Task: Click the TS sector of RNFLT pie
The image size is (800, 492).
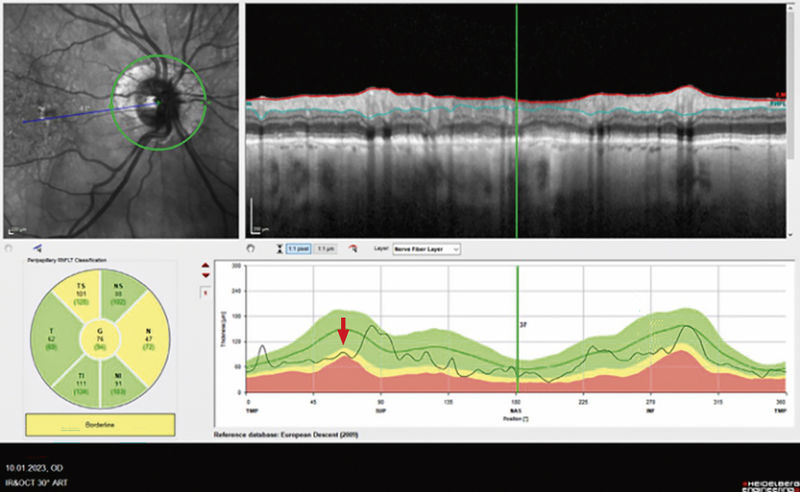Action: [83, 291]
